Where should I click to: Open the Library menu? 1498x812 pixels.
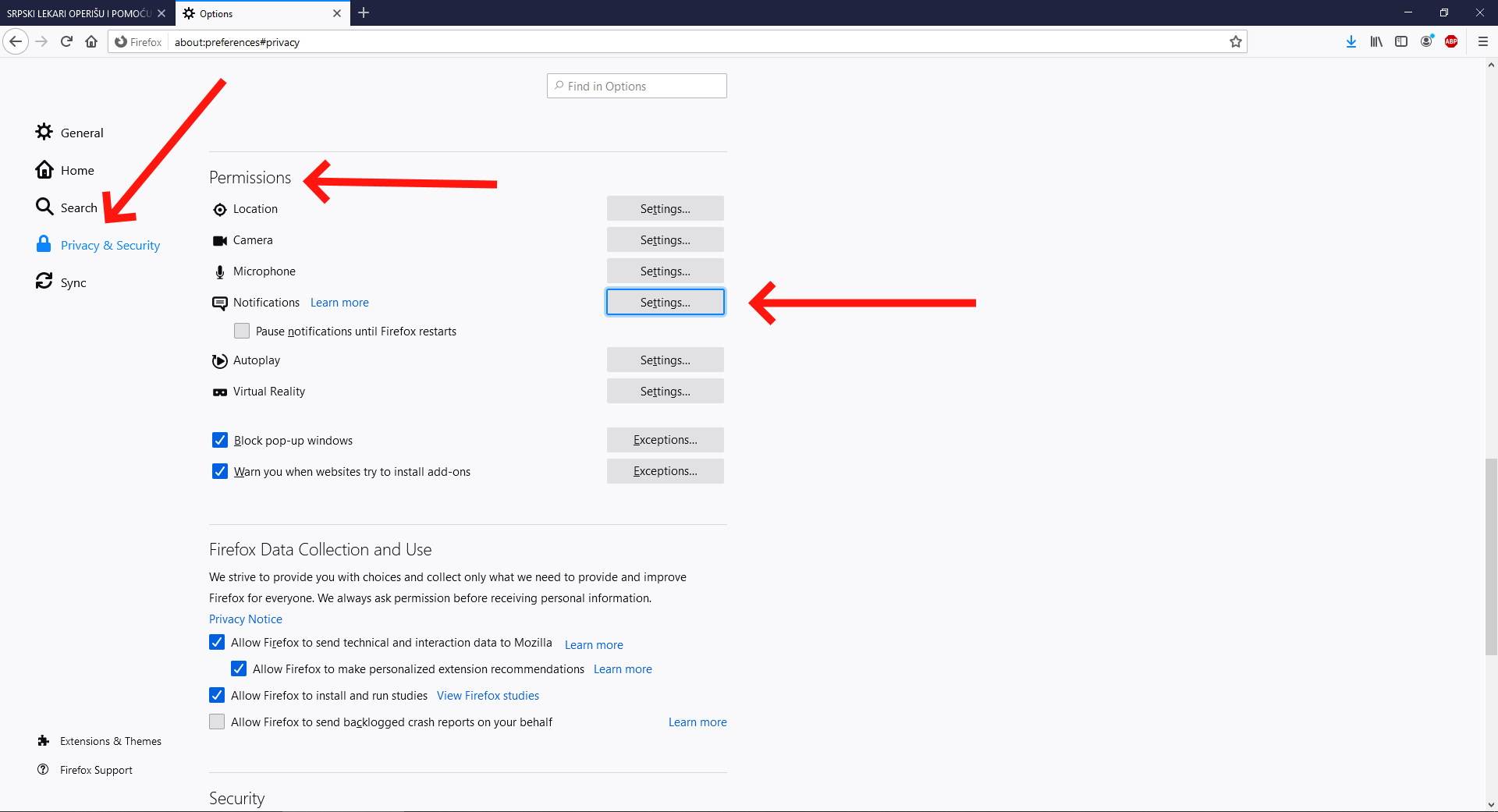1376,41
